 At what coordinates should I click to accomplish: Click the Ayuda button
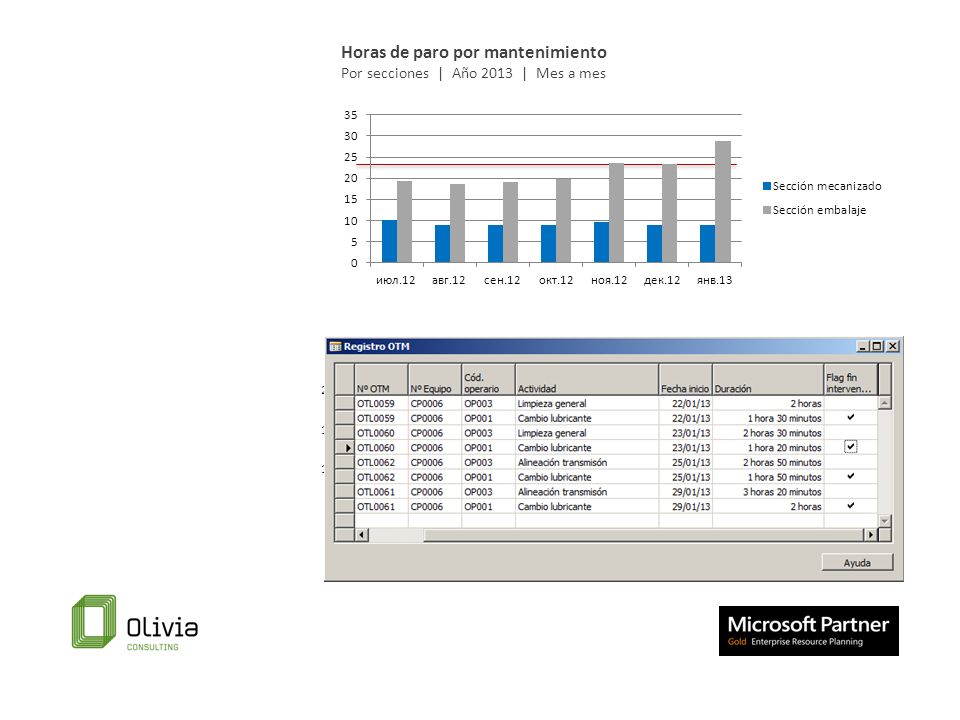(857, 563)
